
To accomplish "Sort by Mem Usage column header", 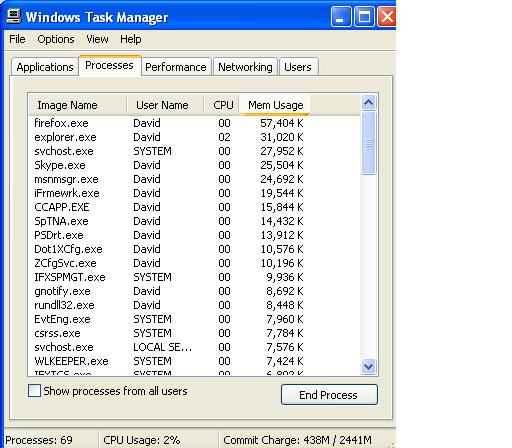I will (275, 105).
